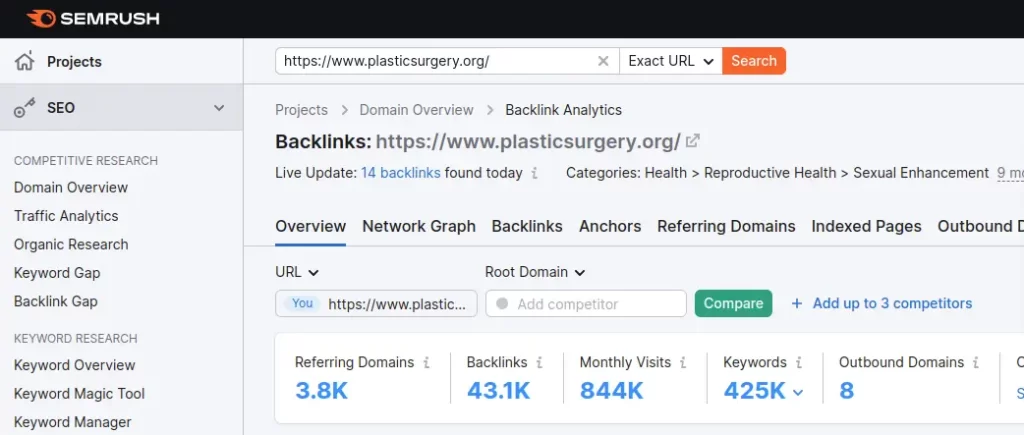Click the 844K Monthly Visits value
Screen dimensions: 1024x435
[x=612, y=391]
